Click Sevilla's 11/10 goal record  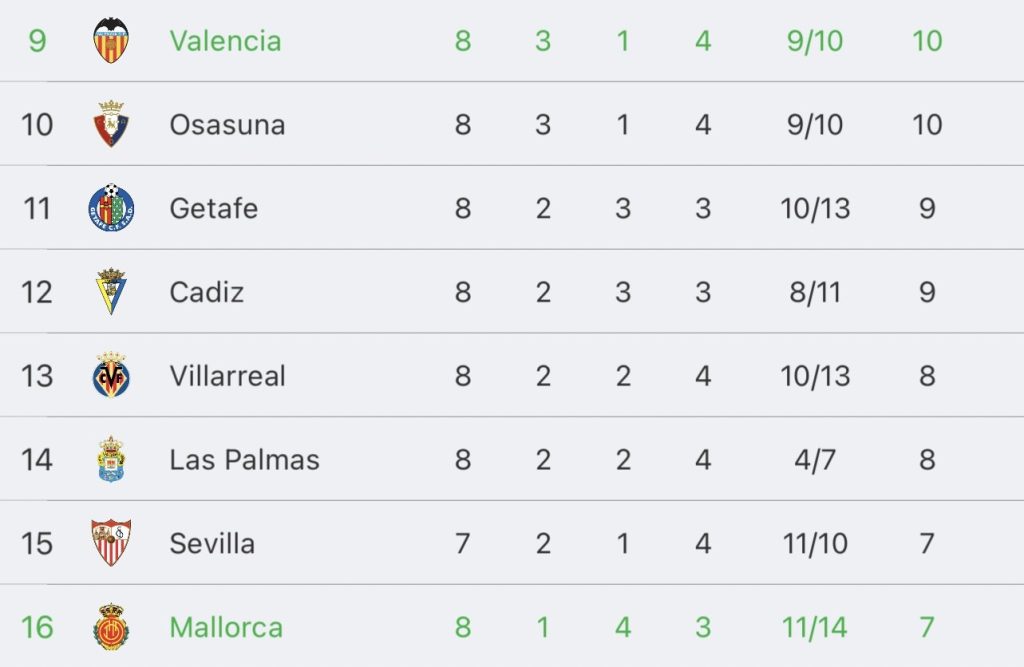815,543
